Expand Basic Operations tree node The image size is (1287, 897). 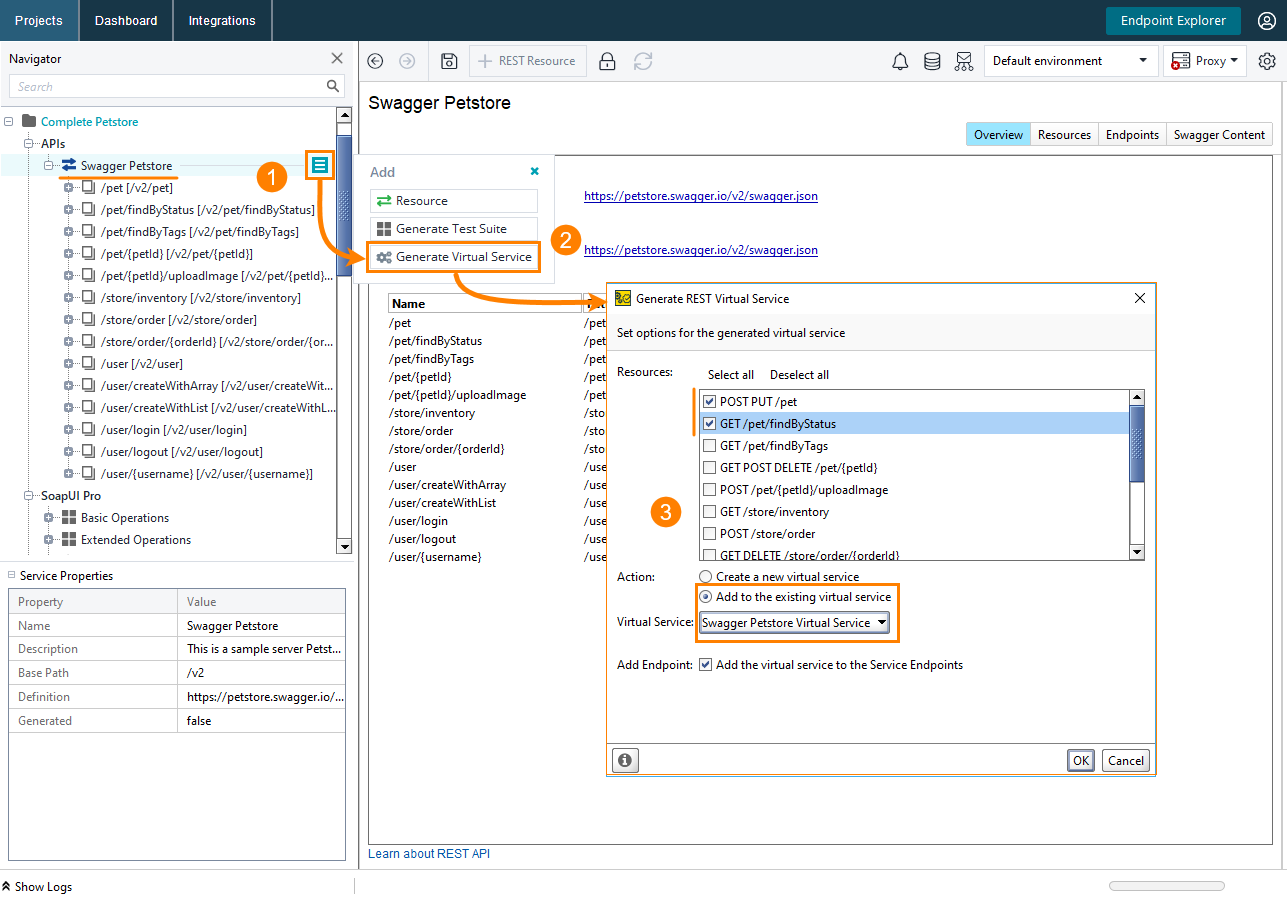pyautogui.click(x=49, y=517)
